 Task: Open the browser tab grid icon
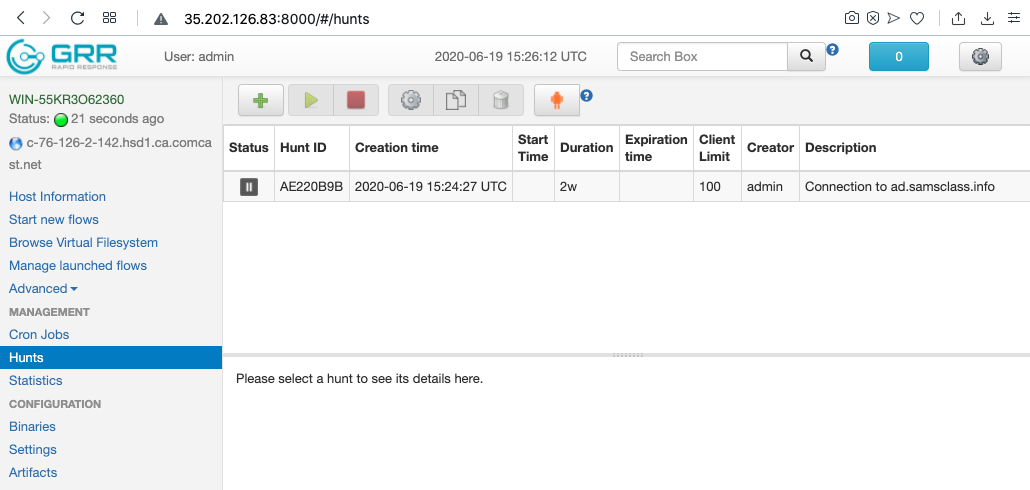pyautogui.click(x=110, y=18)
